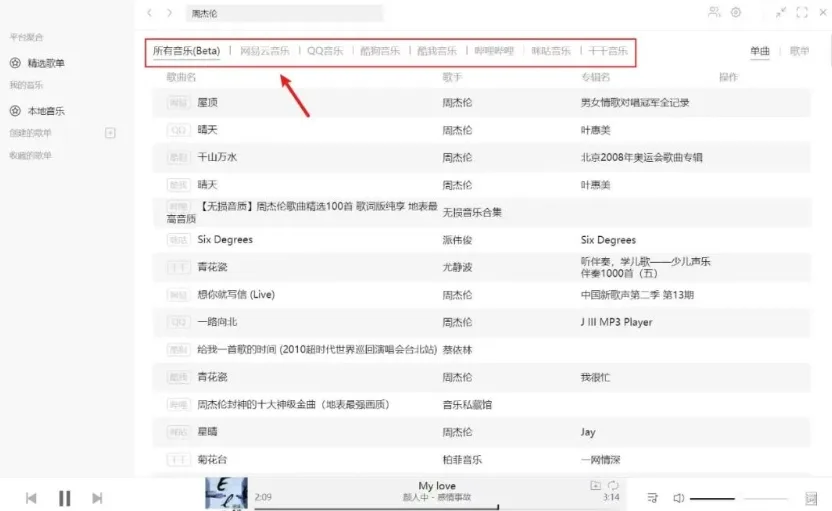The width and height of the screenshot is (832, 511).
Task: Mute with the speaker icon
Action: click(x=679, y=498)
